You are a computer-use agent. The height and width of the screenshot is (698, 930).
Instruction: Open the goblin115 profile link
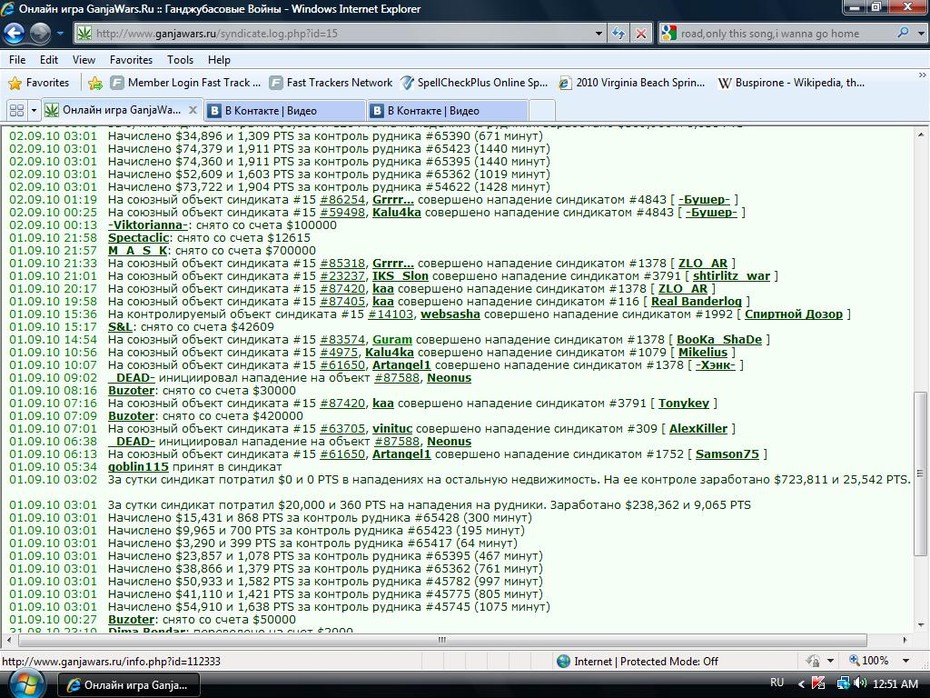tap(138, 467)
